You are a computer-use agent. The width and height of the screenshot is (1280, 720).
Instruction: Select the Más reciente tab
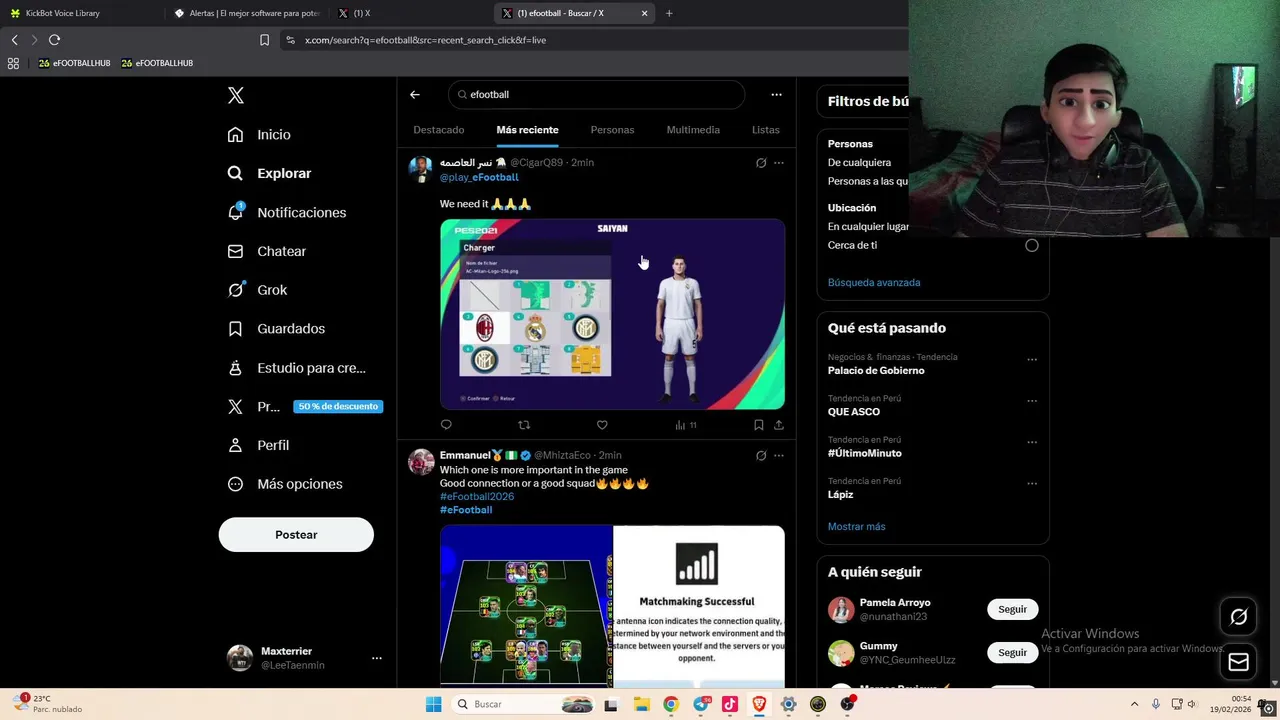tap(527, 130)
